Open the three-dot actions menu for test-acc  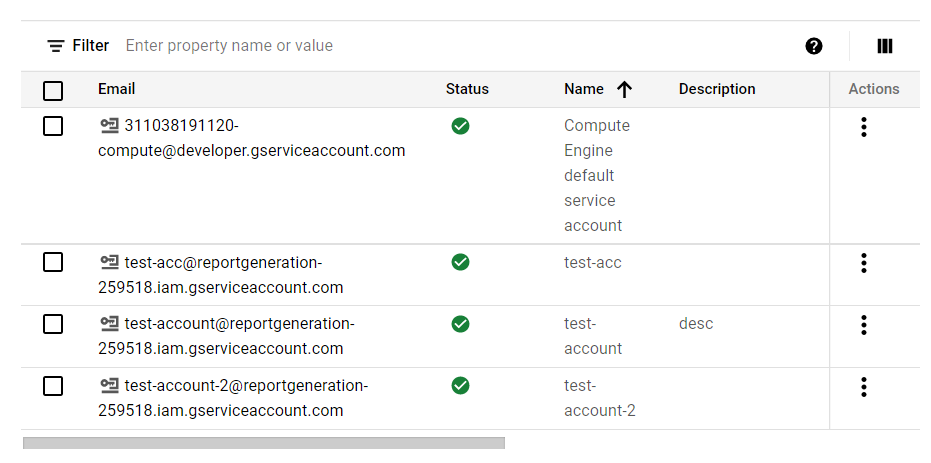pyautogui.click(x=864, y=263)
